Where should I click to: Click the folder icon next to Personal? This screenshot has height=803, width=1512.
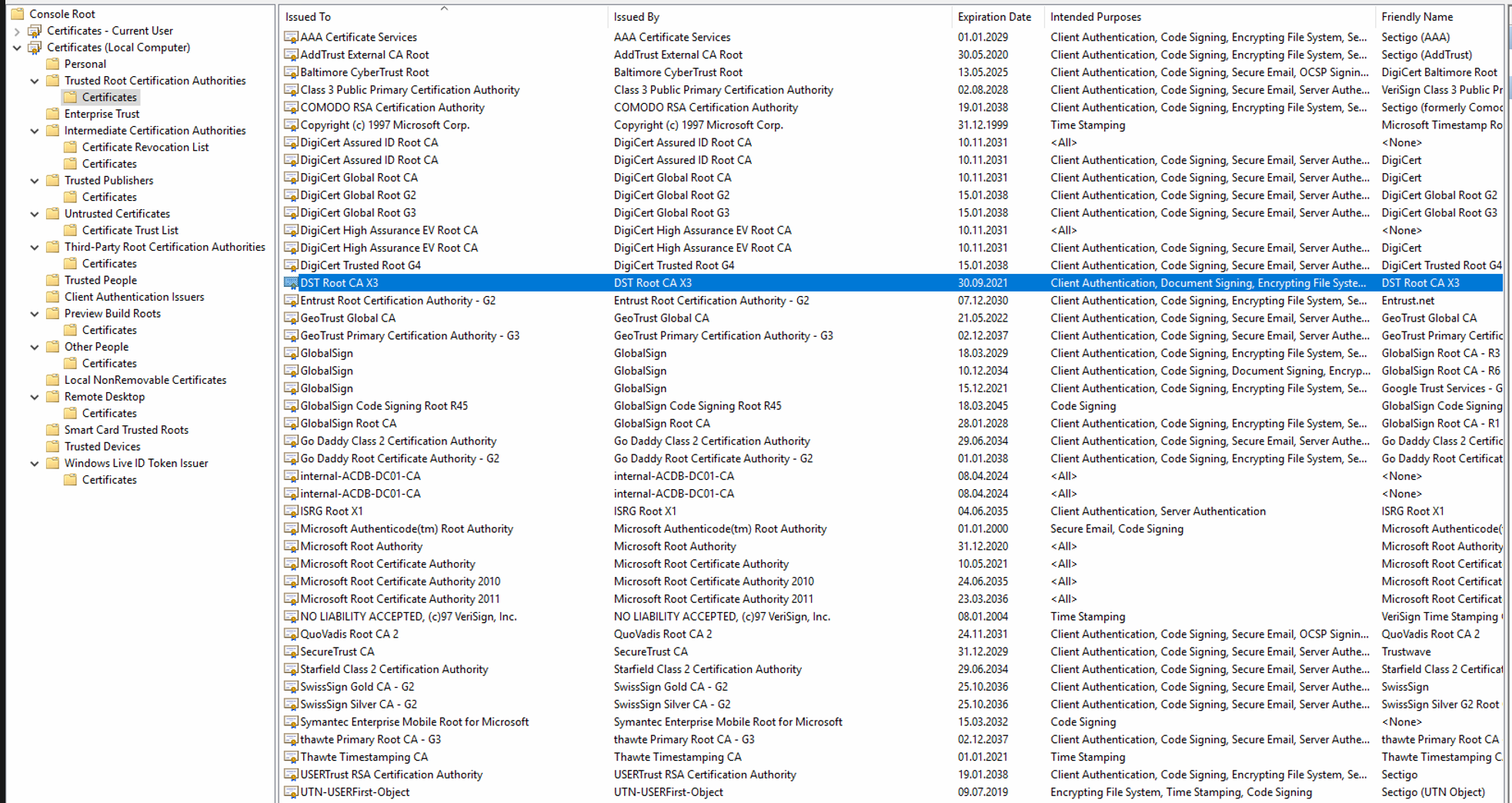53,64
